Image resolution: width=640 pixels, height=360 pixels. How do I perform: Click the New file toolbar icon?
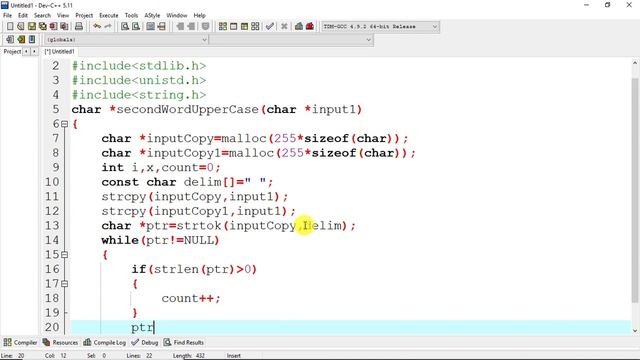click(x=10, y=27)
